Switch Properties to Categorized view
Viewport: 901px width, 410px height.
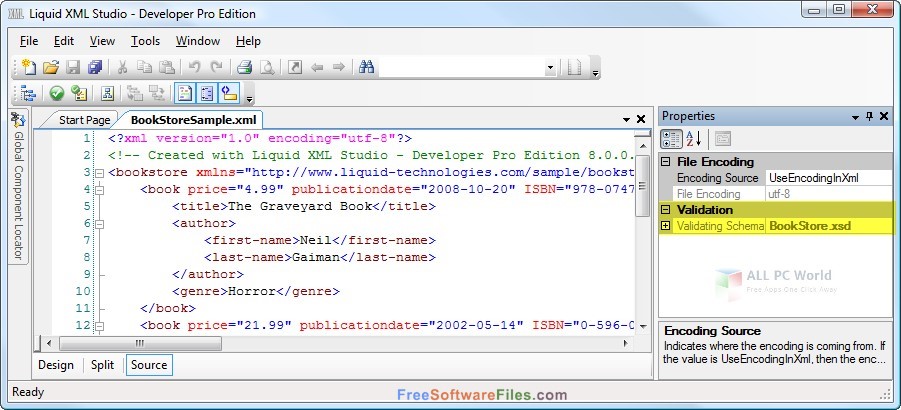pyautogui.click(x=671, y=138)
